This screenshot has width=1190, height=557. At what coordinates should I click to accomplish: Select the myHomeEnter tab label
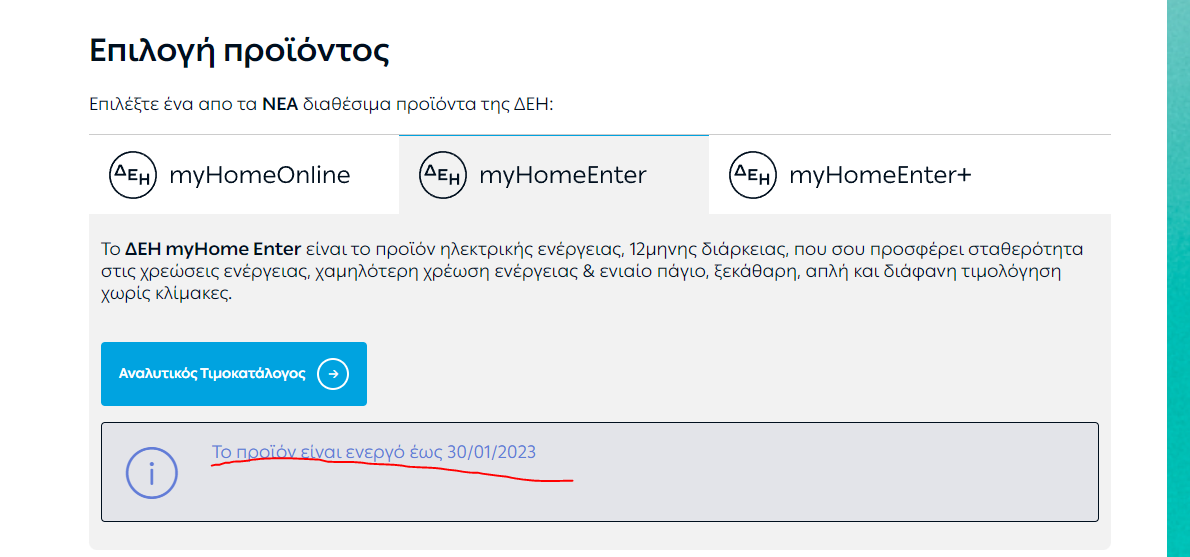pyautogui.click(x=562, y=175)
